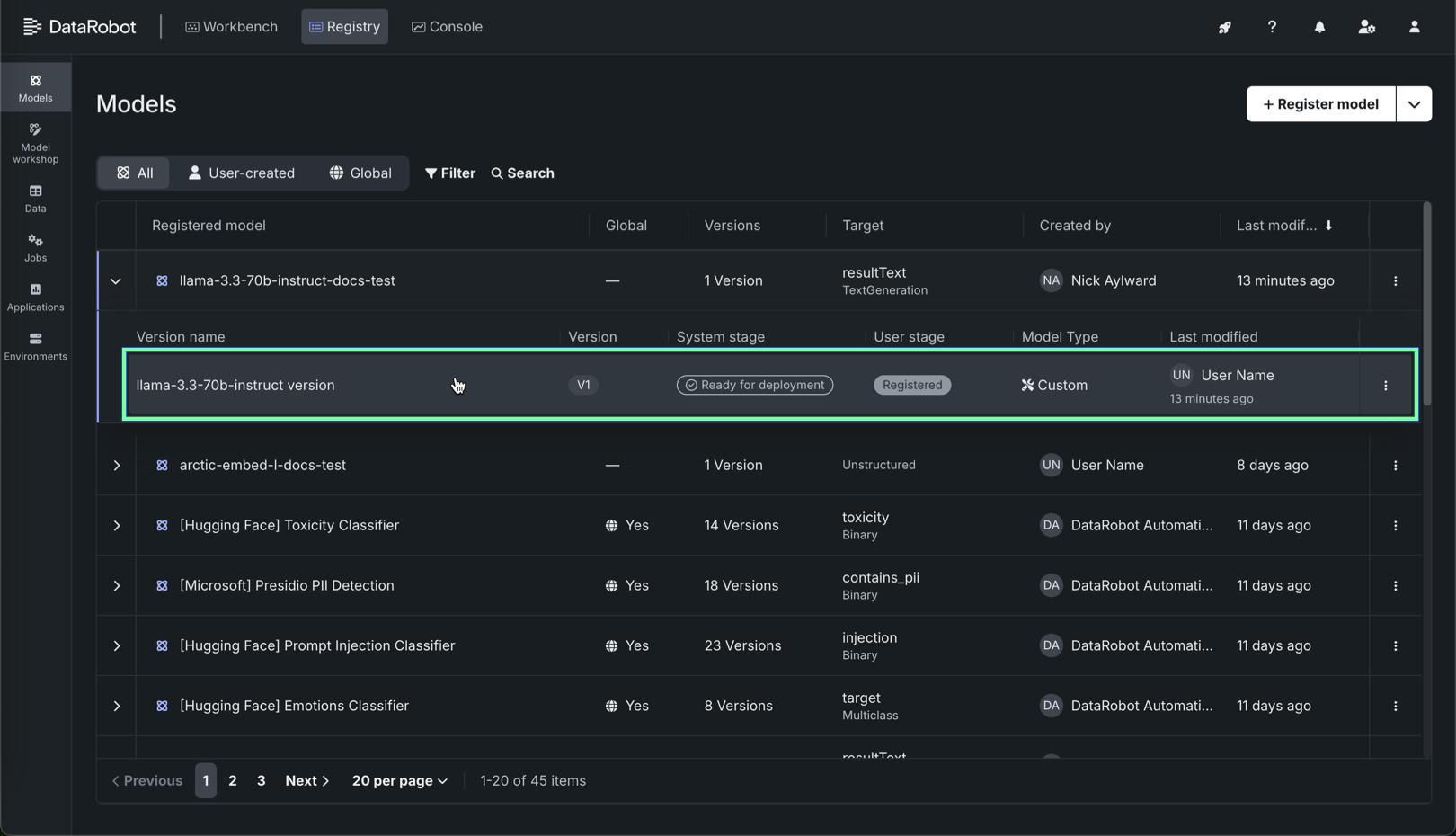Collapse the llama-3.3-70b-instruct-docs-test row
The width and height of the screenshot is (1456, 836).
click(116, 281)
